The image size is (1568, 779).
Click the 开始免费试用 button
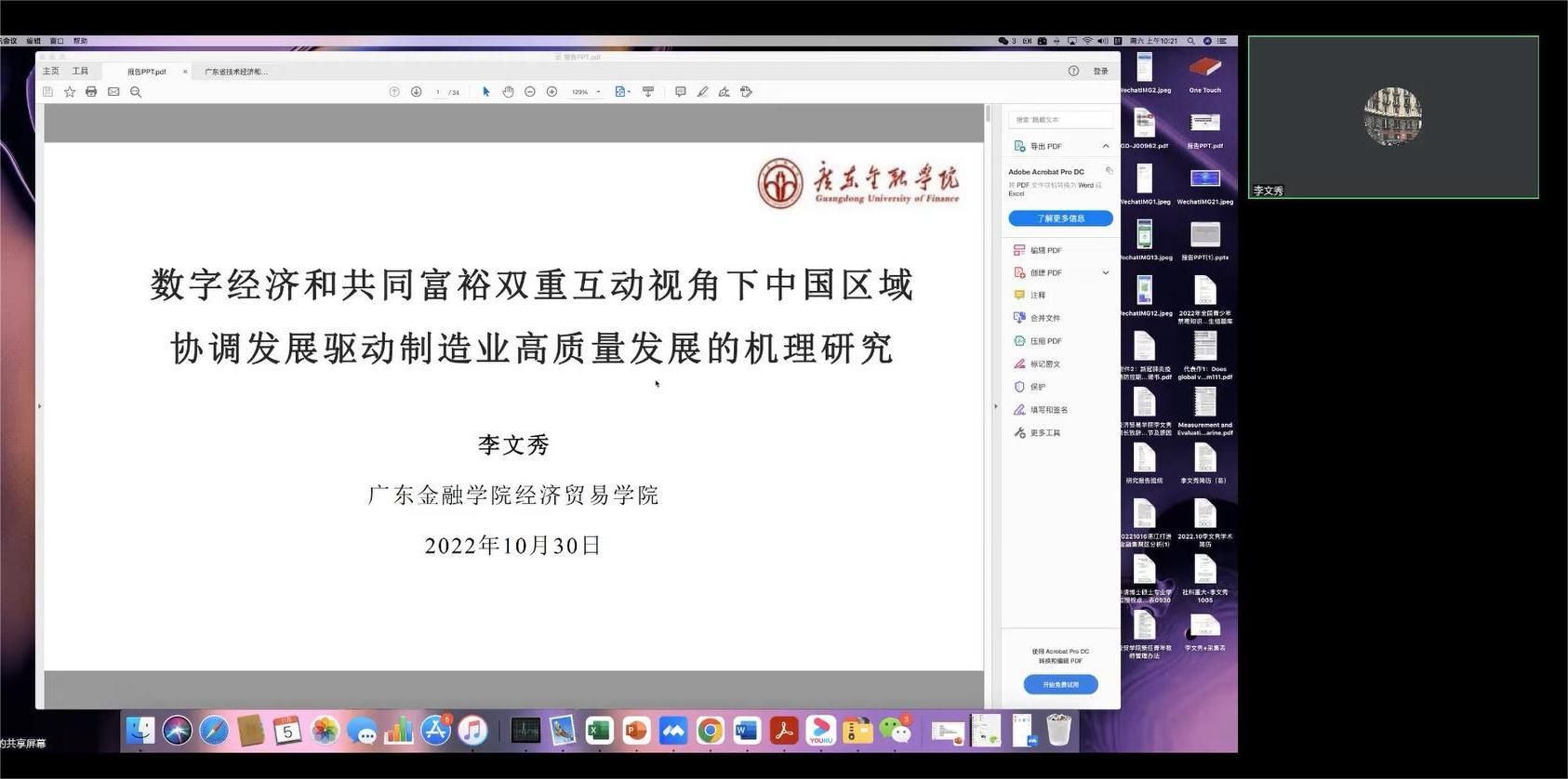pyautogui.click(x=1060, y=684)
